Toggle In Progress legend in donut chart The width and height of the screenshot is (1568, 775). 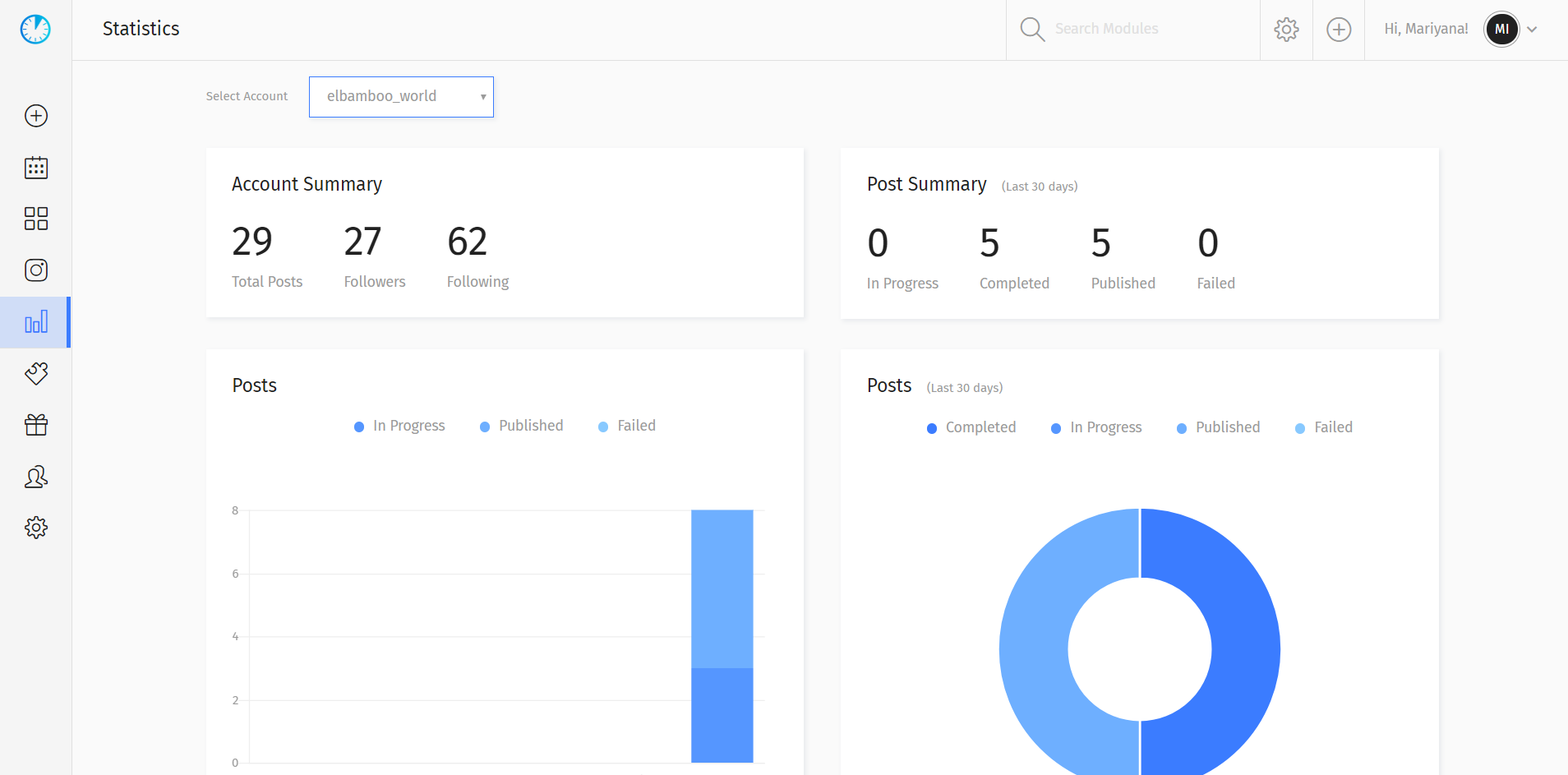tap(1096, 427)
